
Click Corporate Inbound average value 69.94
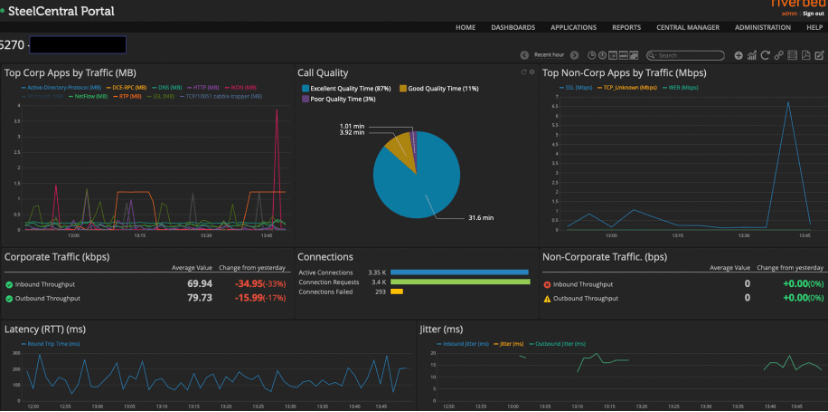point(200,284)
